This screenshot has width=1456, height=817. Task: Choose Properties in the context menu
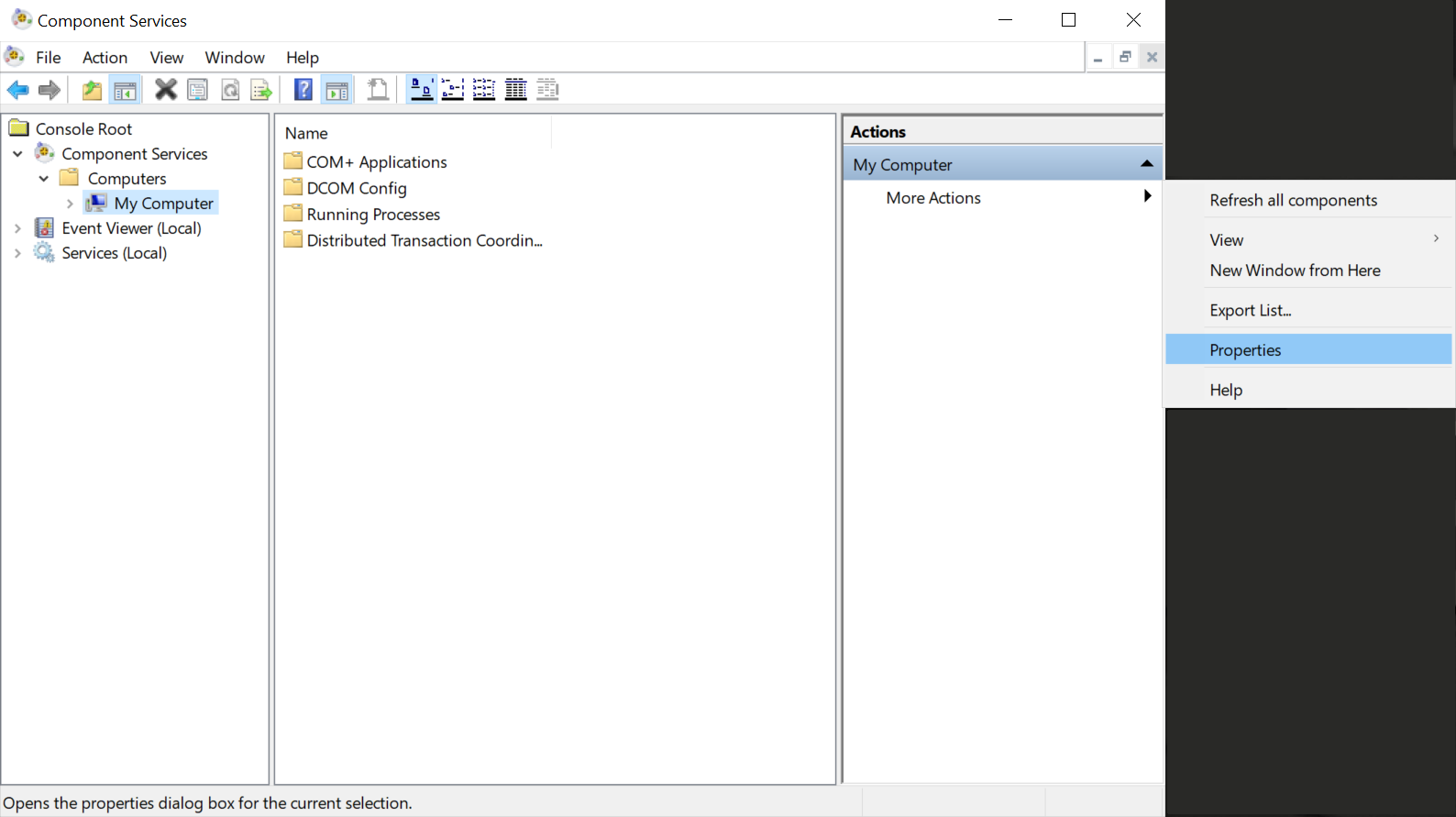click(x=1308, y=349)
